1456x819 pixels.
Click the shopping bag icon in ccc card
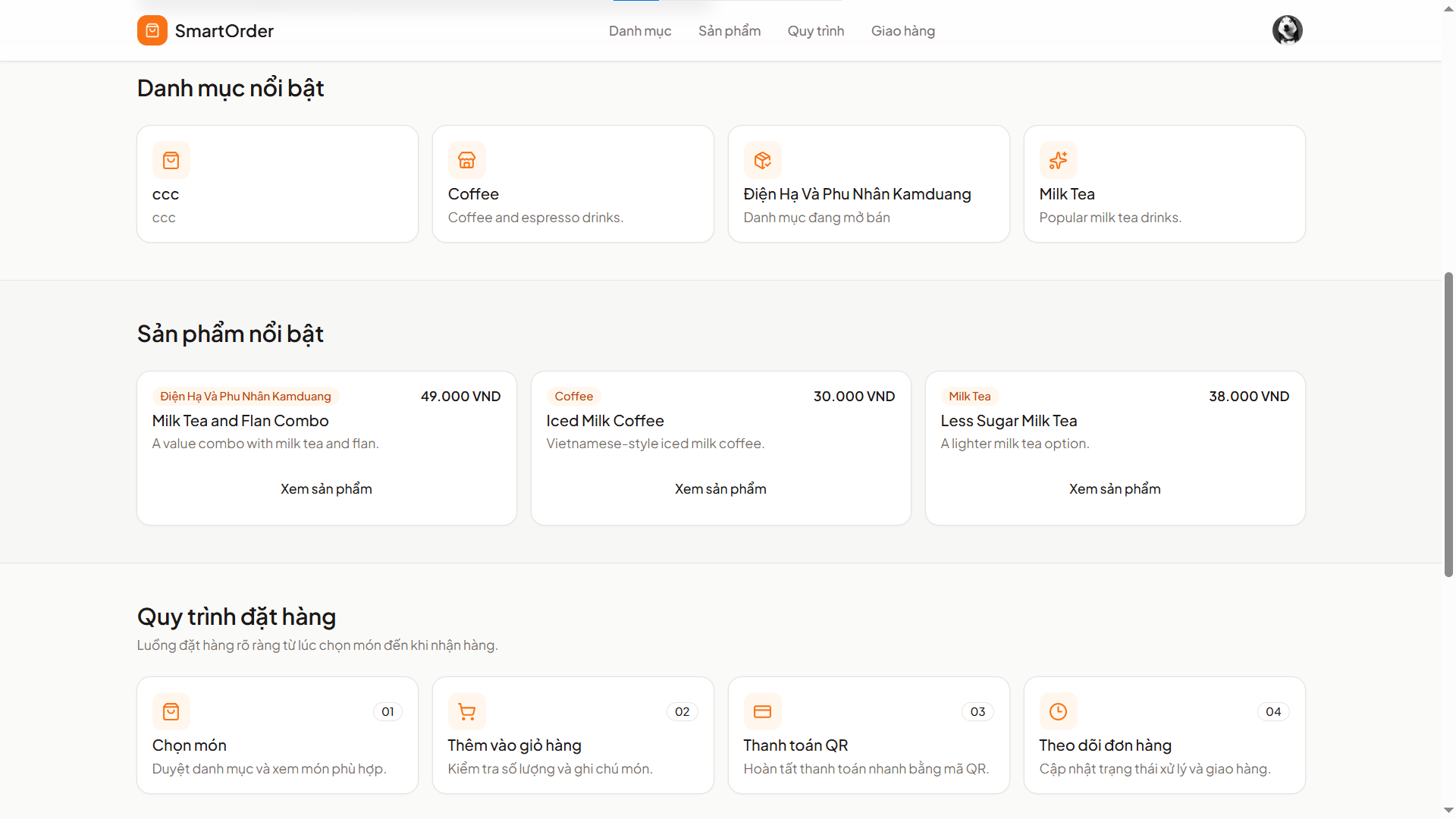pyautogui.click(x=171, y=160)
